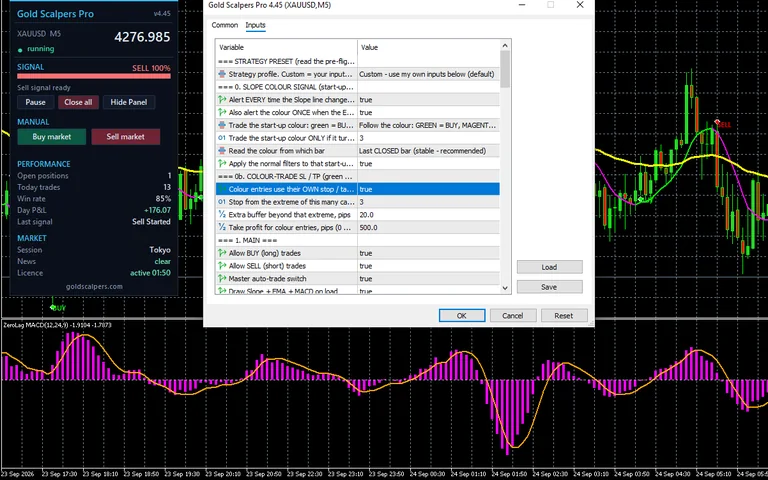Click Load to load a preset
The height and width of the screenshot is (480, 768).
pyautogui.click(x=550, y=267)
